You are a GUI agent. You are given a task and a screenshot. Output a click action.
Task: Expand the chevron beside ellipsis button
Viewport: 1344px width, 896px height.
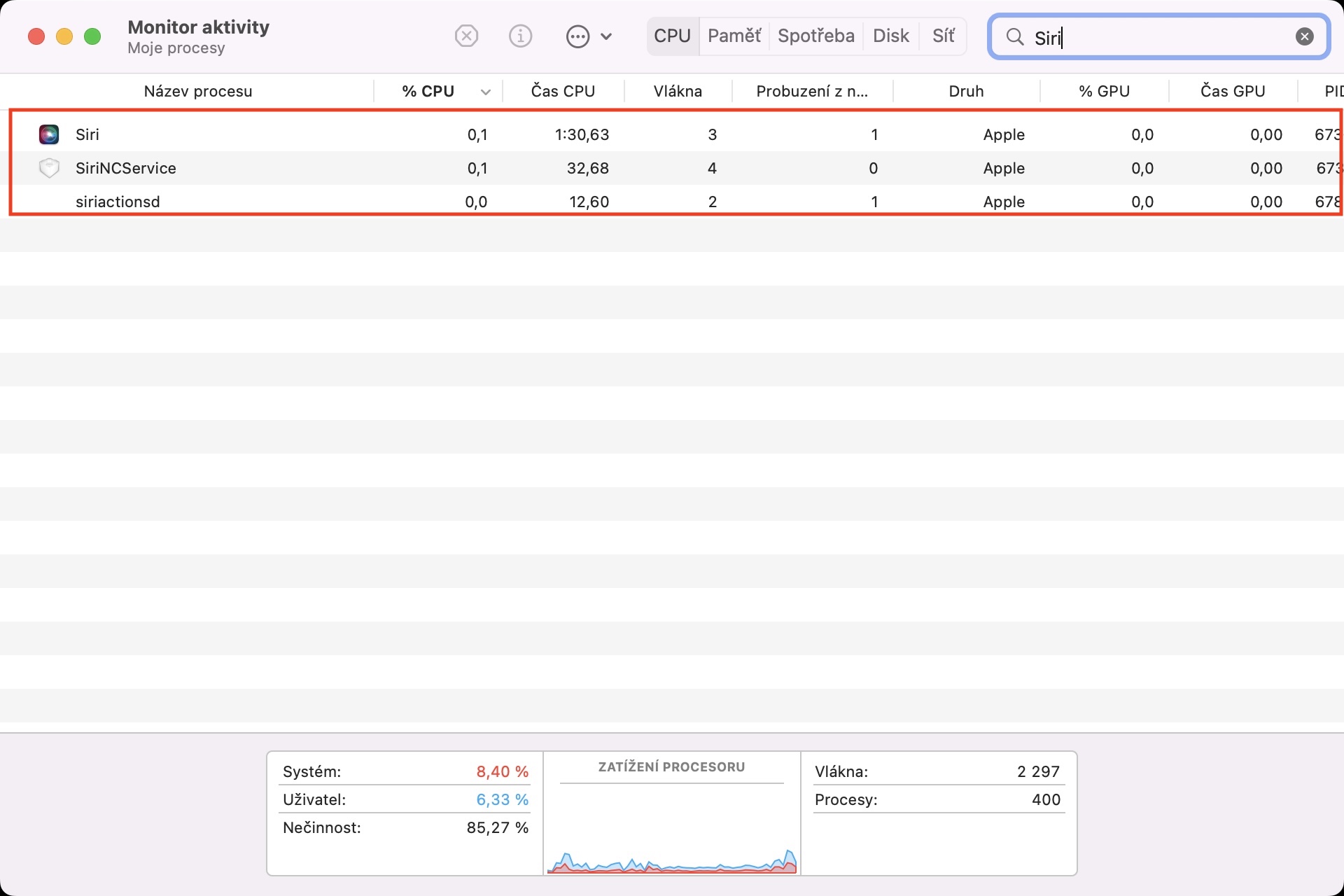(x=607, y=36)
